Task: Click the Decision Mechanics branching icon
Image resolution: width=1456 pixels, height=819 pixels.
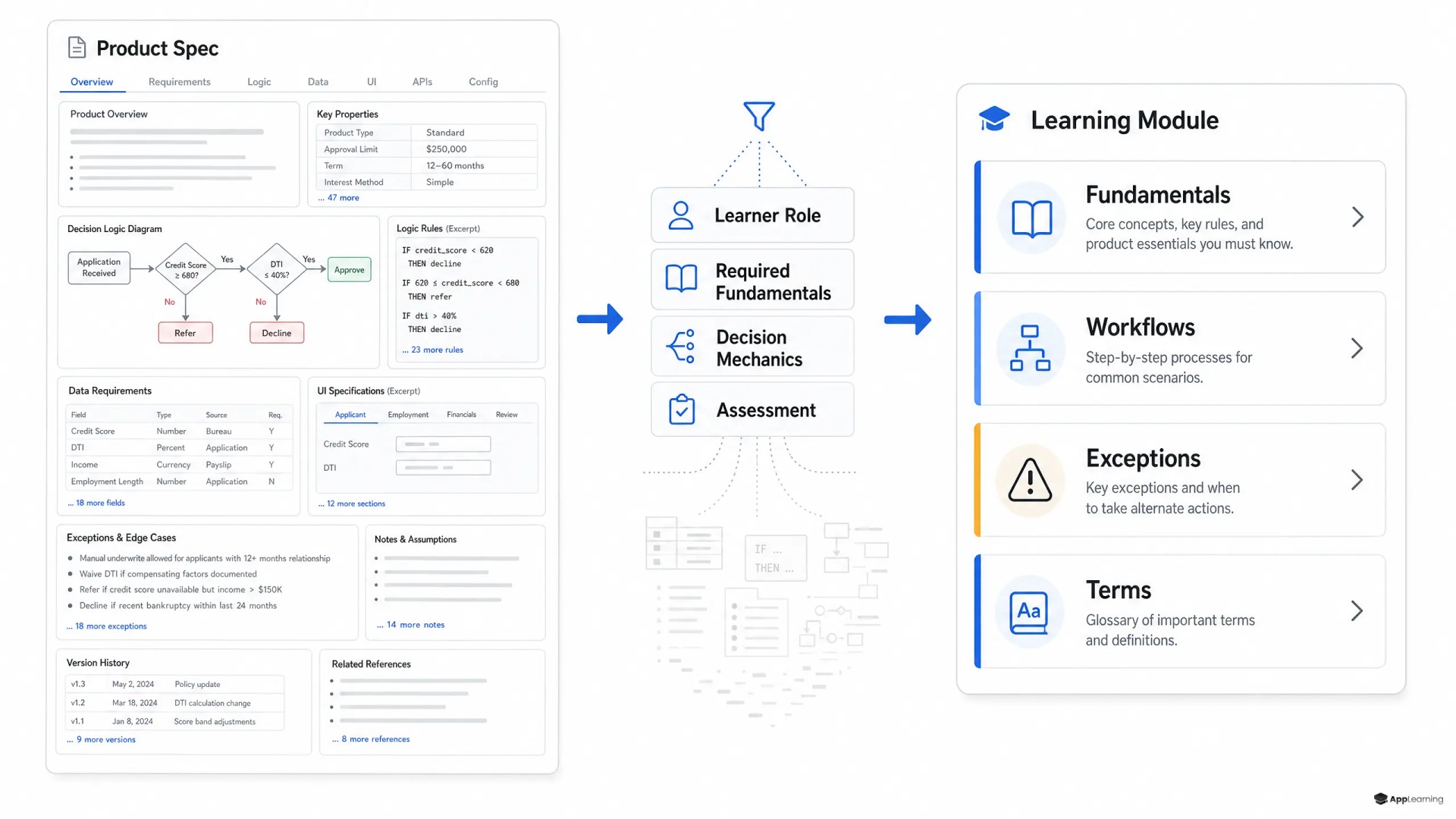Action: point(681,347)
